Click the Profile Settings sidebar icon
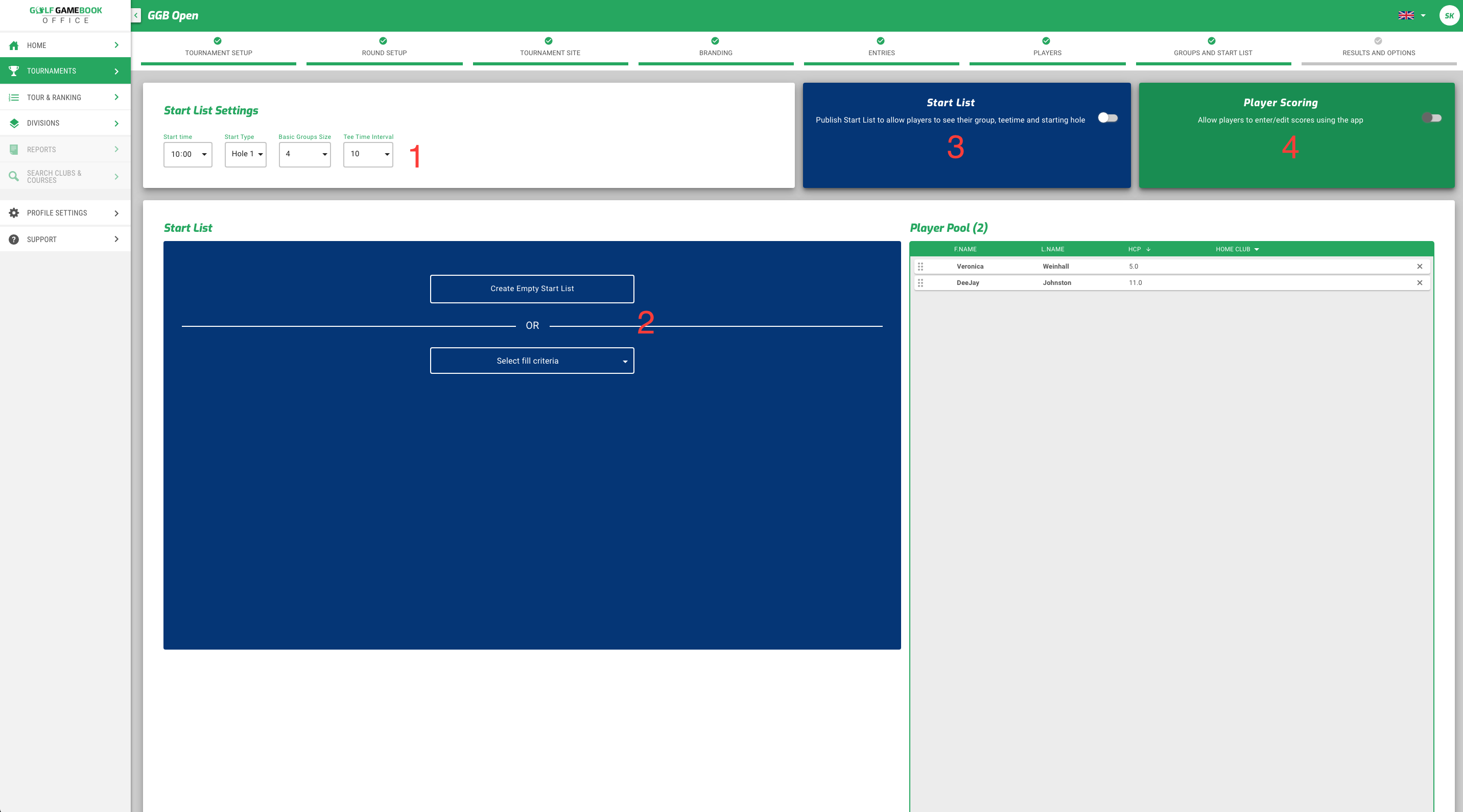The height and width of the screenshot is (812, 1463). point(14,212)
